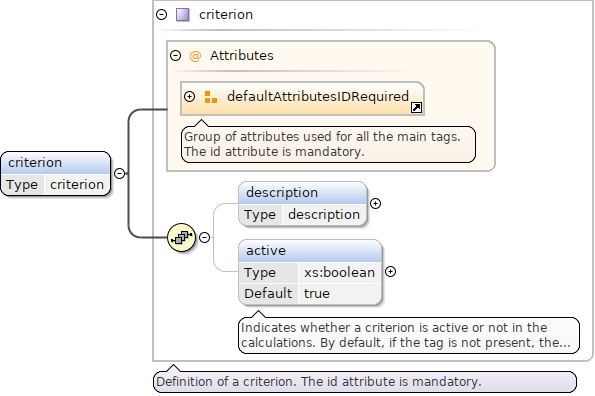Expand the description element node
Viewport: 595px width, 396px height.
(375, 204)
